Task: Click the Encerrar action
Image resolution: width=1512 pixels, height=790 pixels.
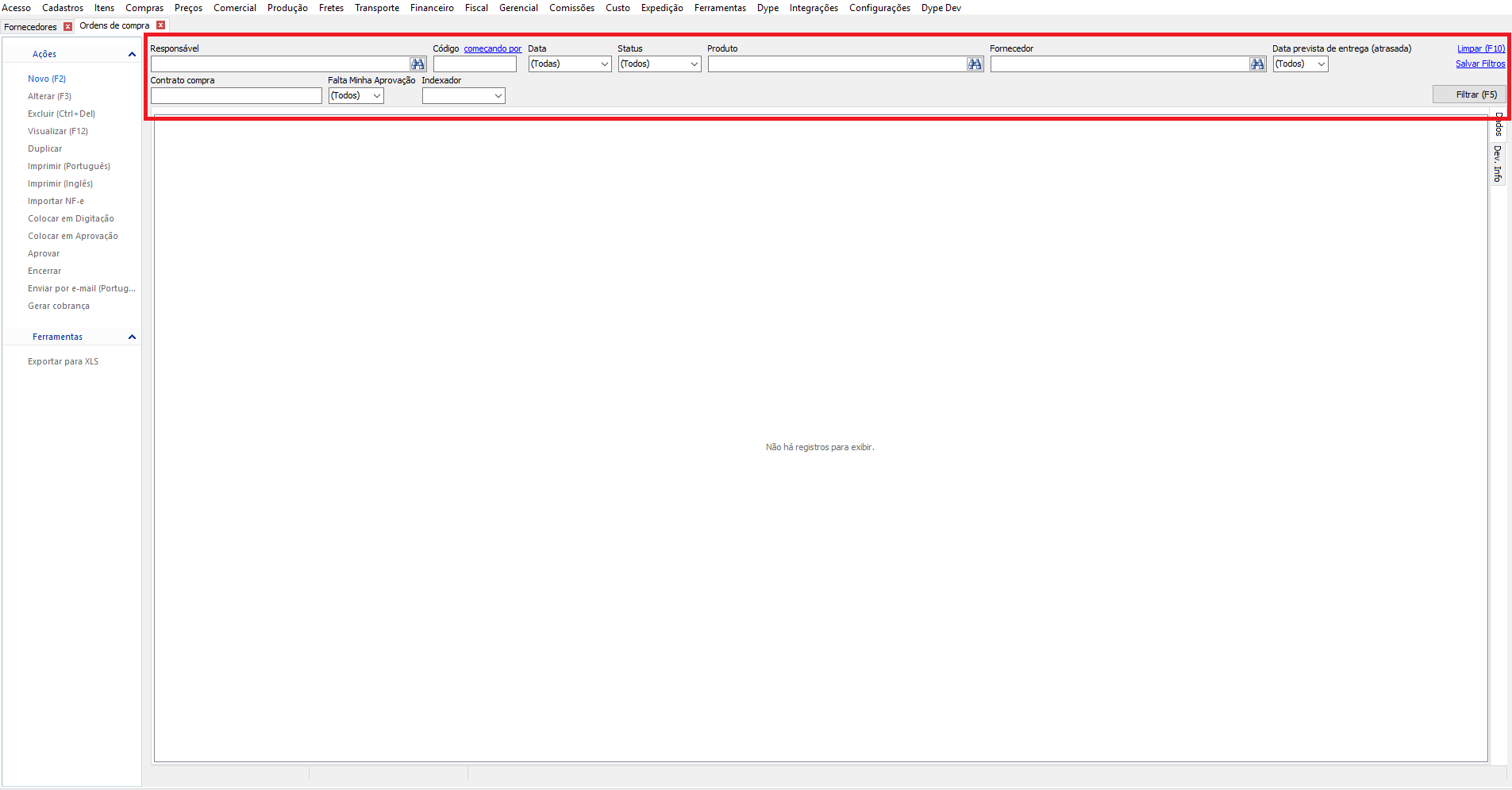Action: coord(44,271)
